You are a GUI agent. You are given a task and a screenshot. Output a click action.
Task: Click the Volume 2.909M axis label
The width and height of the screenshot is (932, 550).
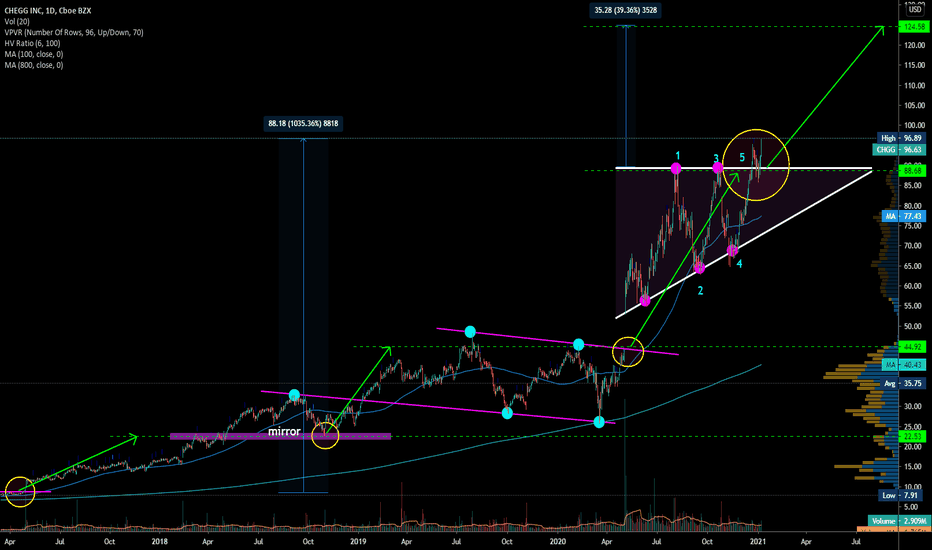click(898, 521)
